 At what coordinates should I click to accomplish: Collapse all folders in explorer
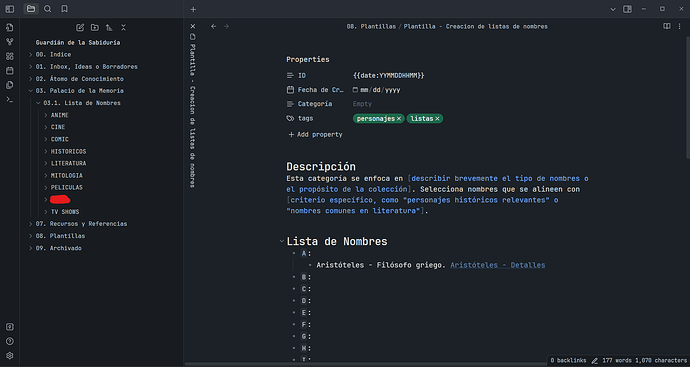(x=124, y=28)
